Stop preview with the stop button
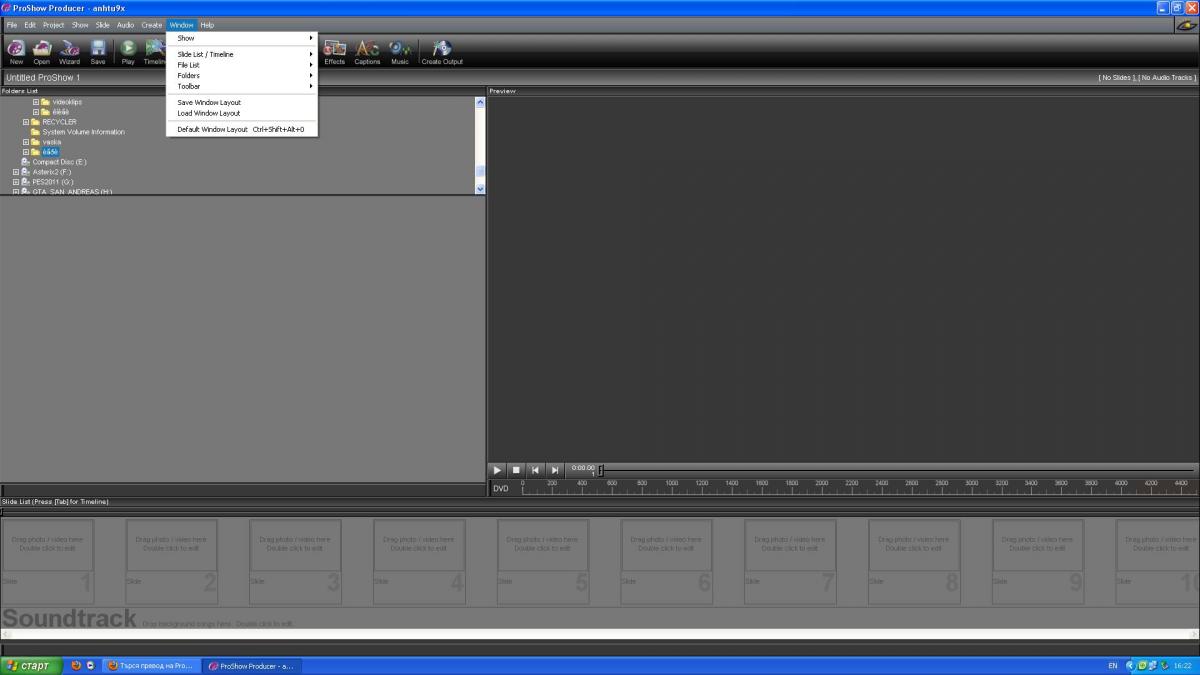Viewport: 1200px width, 675px height. pos(516,469)
